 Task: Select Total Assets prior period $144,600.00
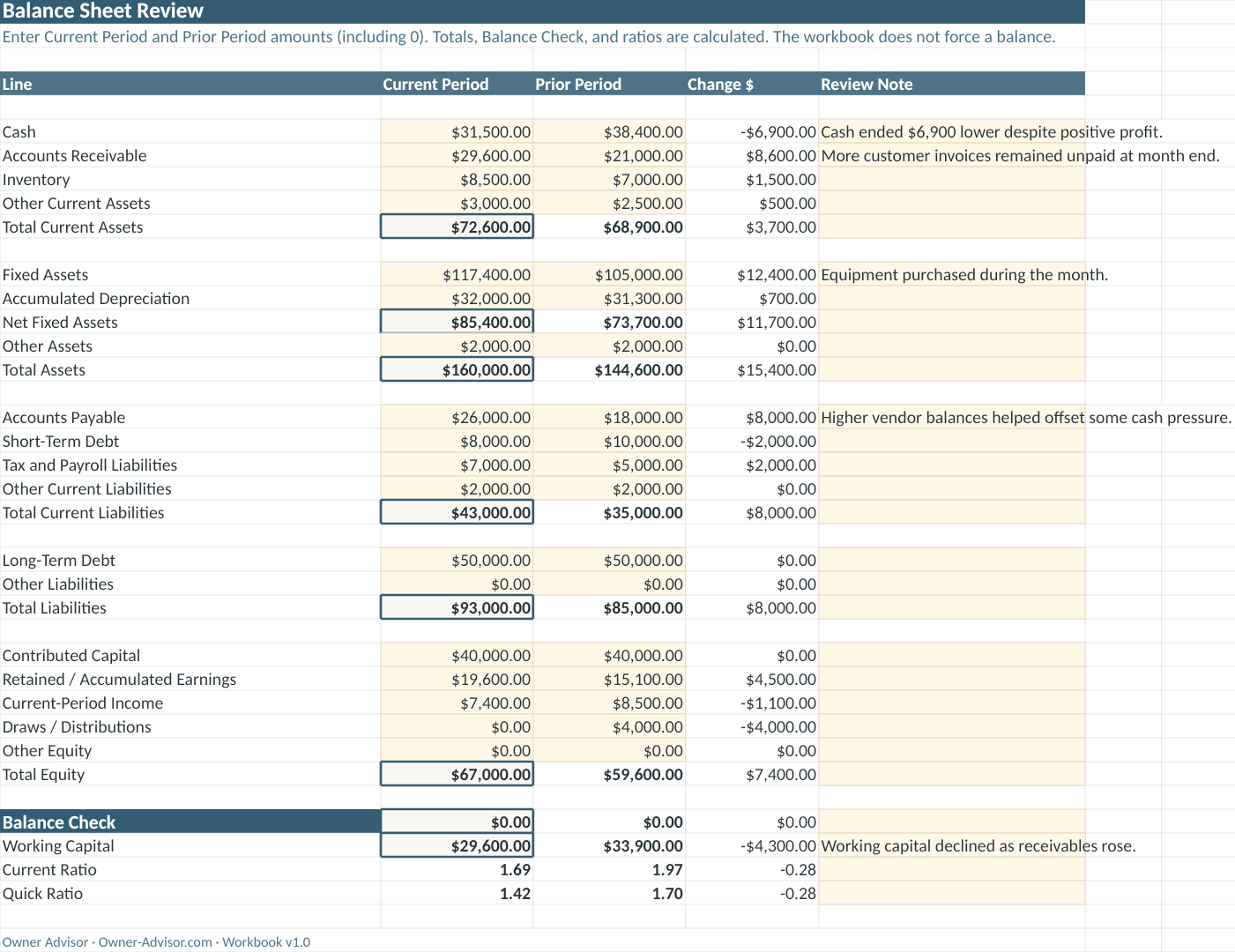click(x=609, y=369)
